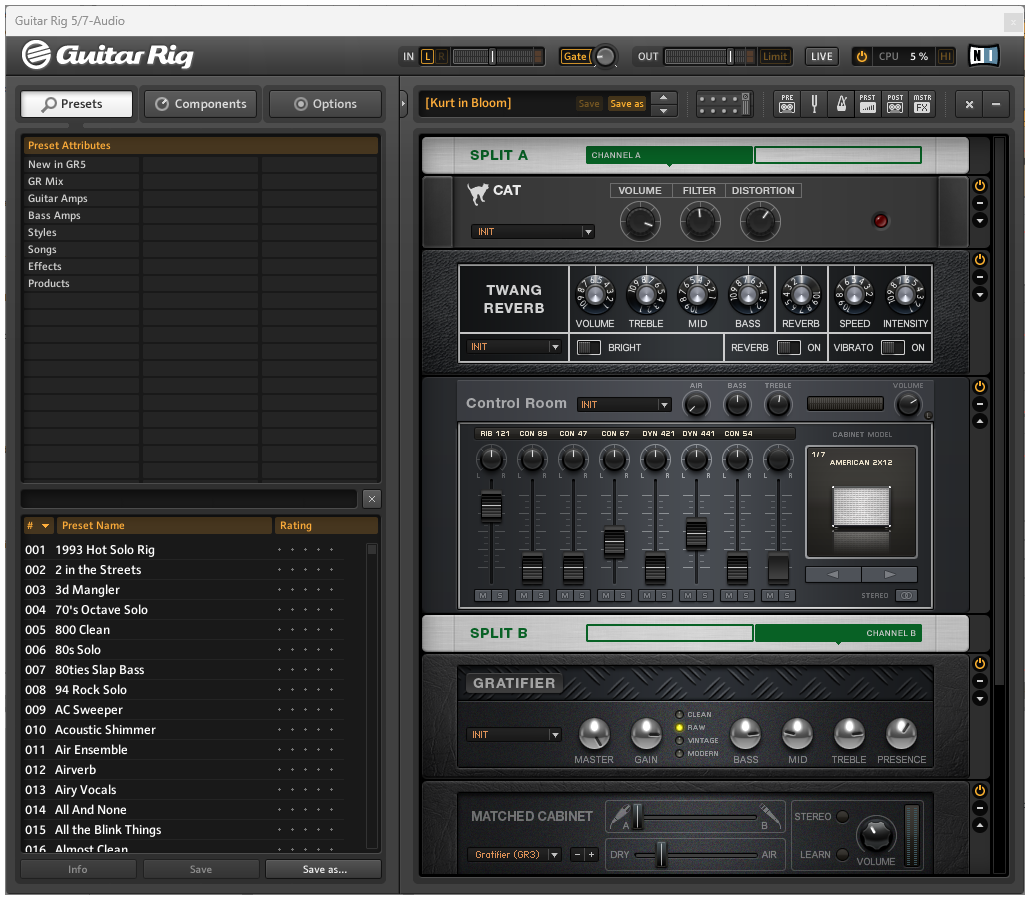This screenshot has width=1030, height=900.
Task: Open the Matched Cabinet model dropdown
Action: point(513,854)
